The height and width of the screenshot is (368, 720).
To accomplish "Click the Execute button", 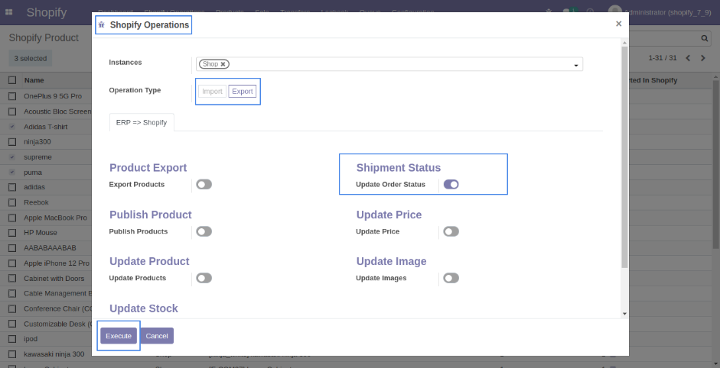I will pos(118,336).
